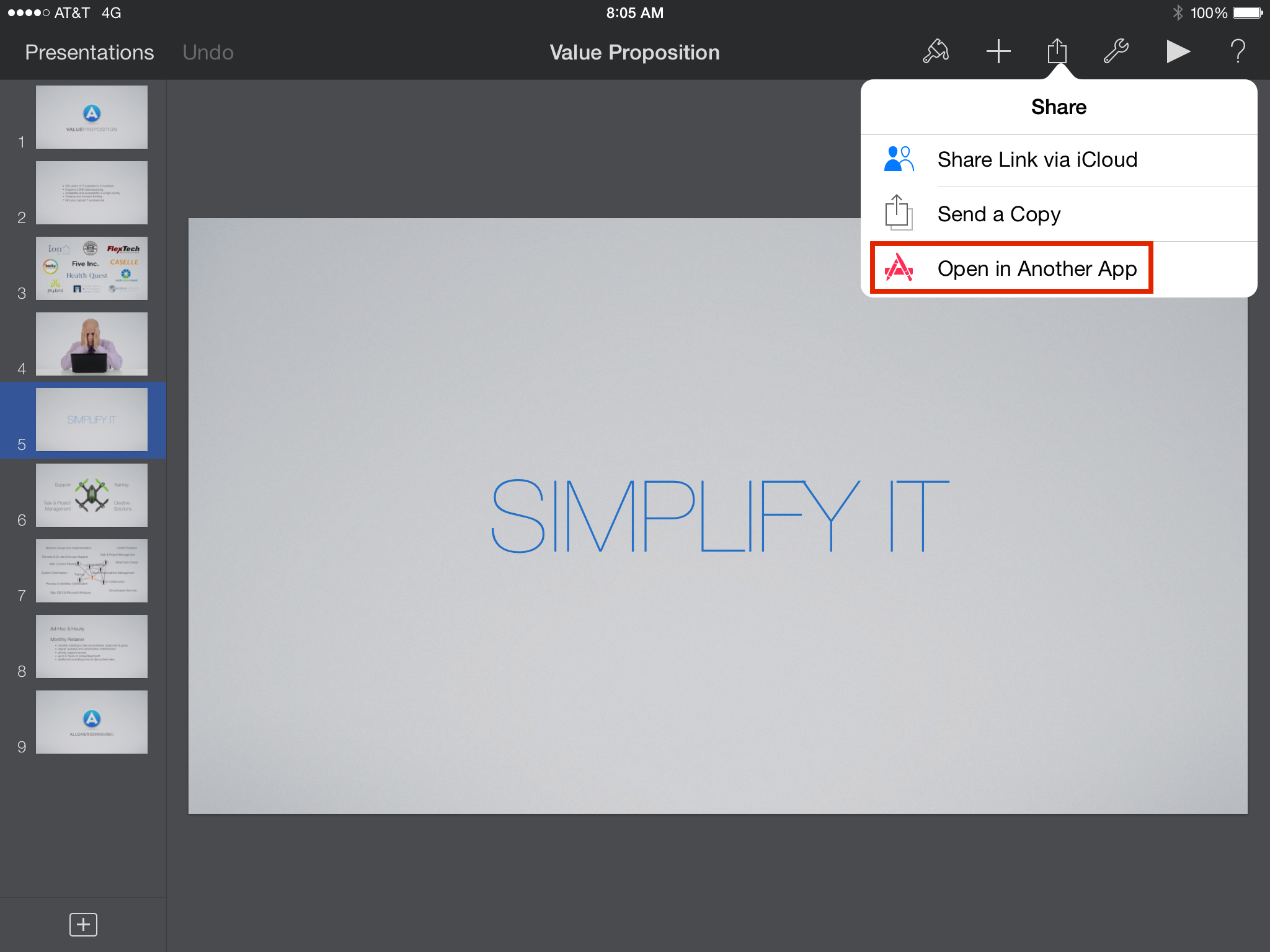Play the presentation slideshow
Image resolution: width=1270 pixels, height=952 pixels.
coord(1178,51)
